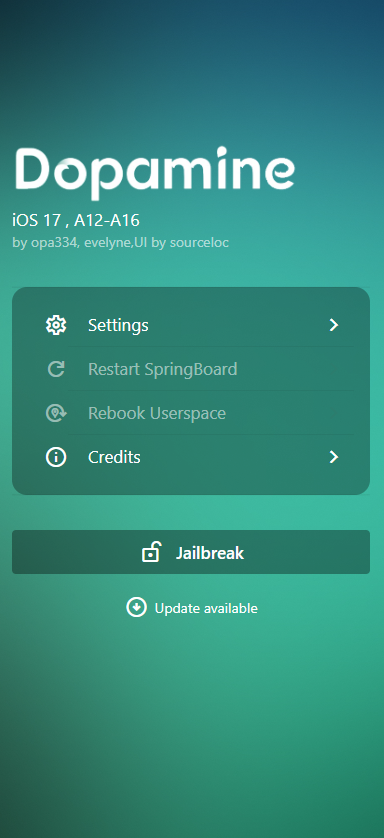Expand Credits using its right chevron
Viewport: 384px width, 838px height.
click(x=334, y=457)
